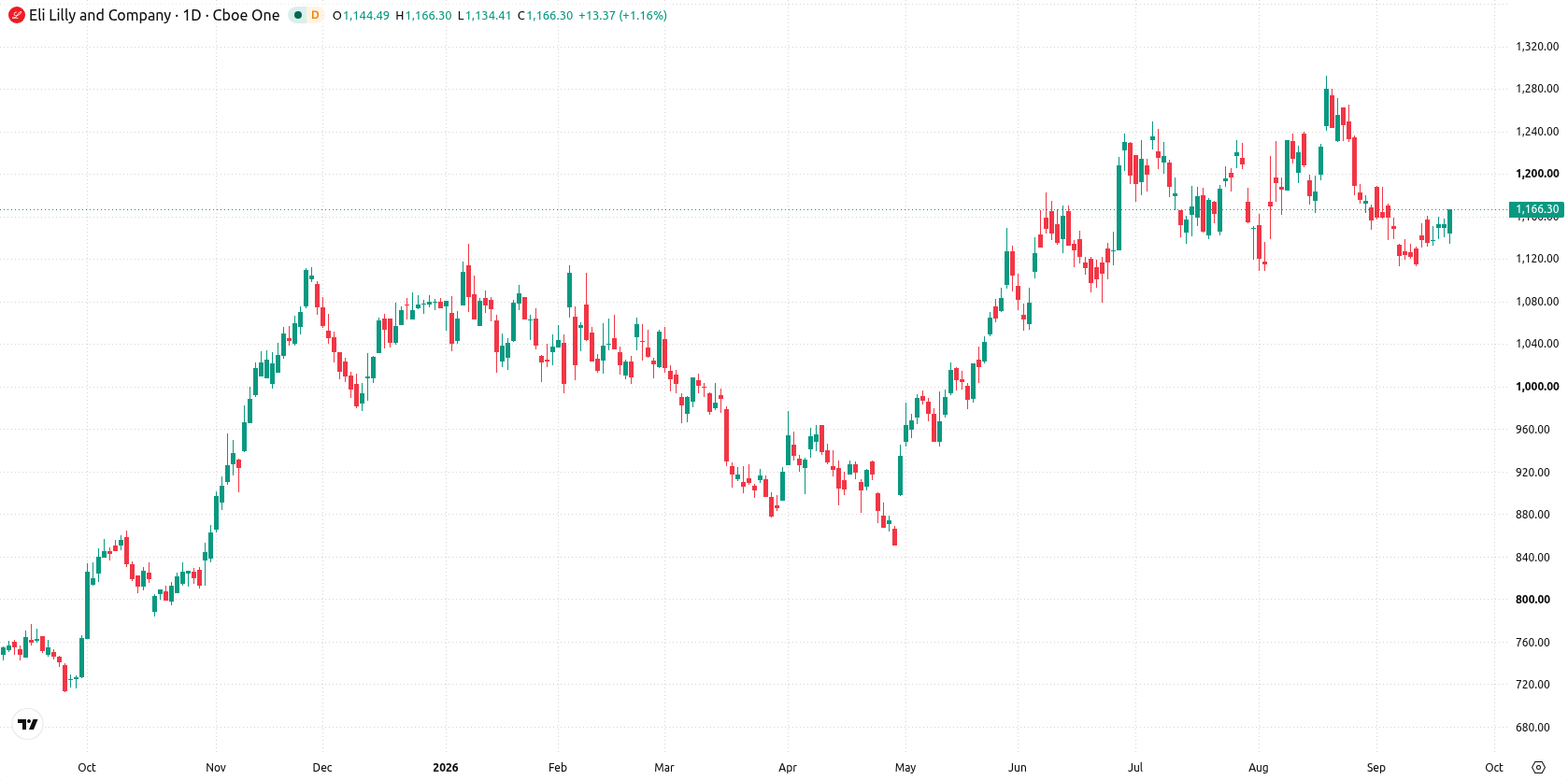
Task: Click the 1,120.00 price axis label
Action: tap(1537, 259)
